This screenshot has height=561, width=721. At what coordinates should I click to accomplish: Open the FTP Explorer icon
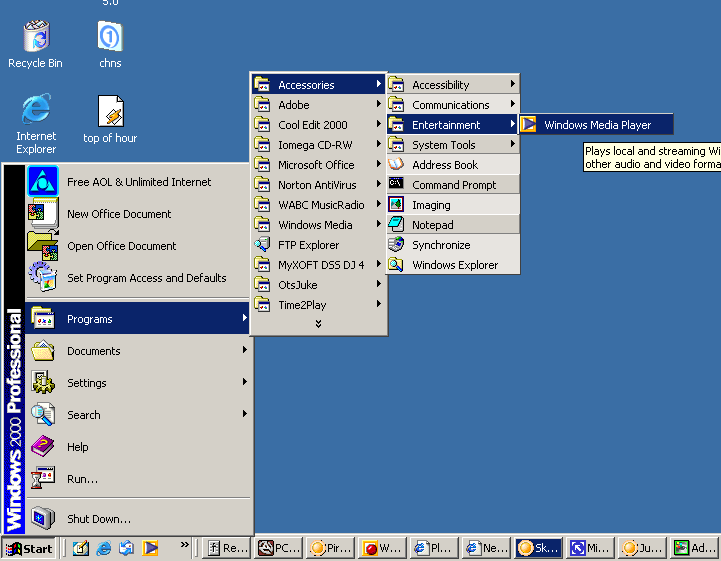pyautogui.click(x=262, y=245)
